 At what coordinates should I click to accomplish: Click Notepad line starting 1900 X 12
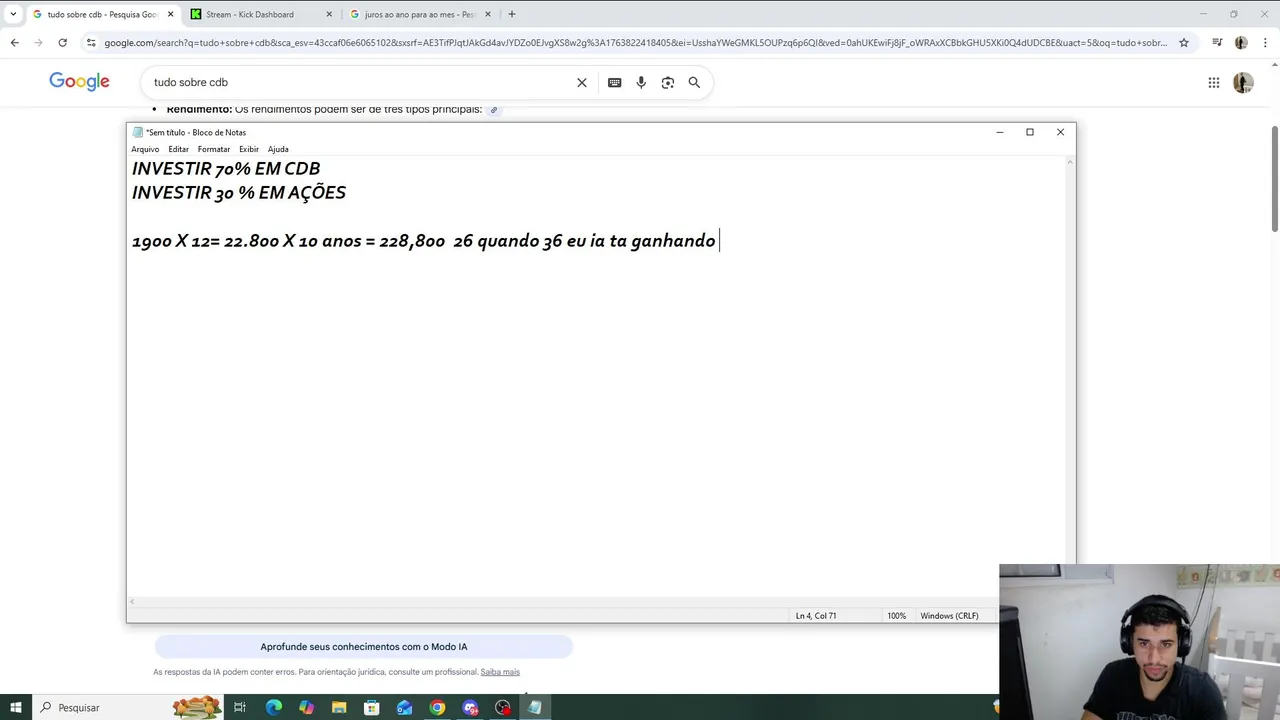tap(424, 241)
